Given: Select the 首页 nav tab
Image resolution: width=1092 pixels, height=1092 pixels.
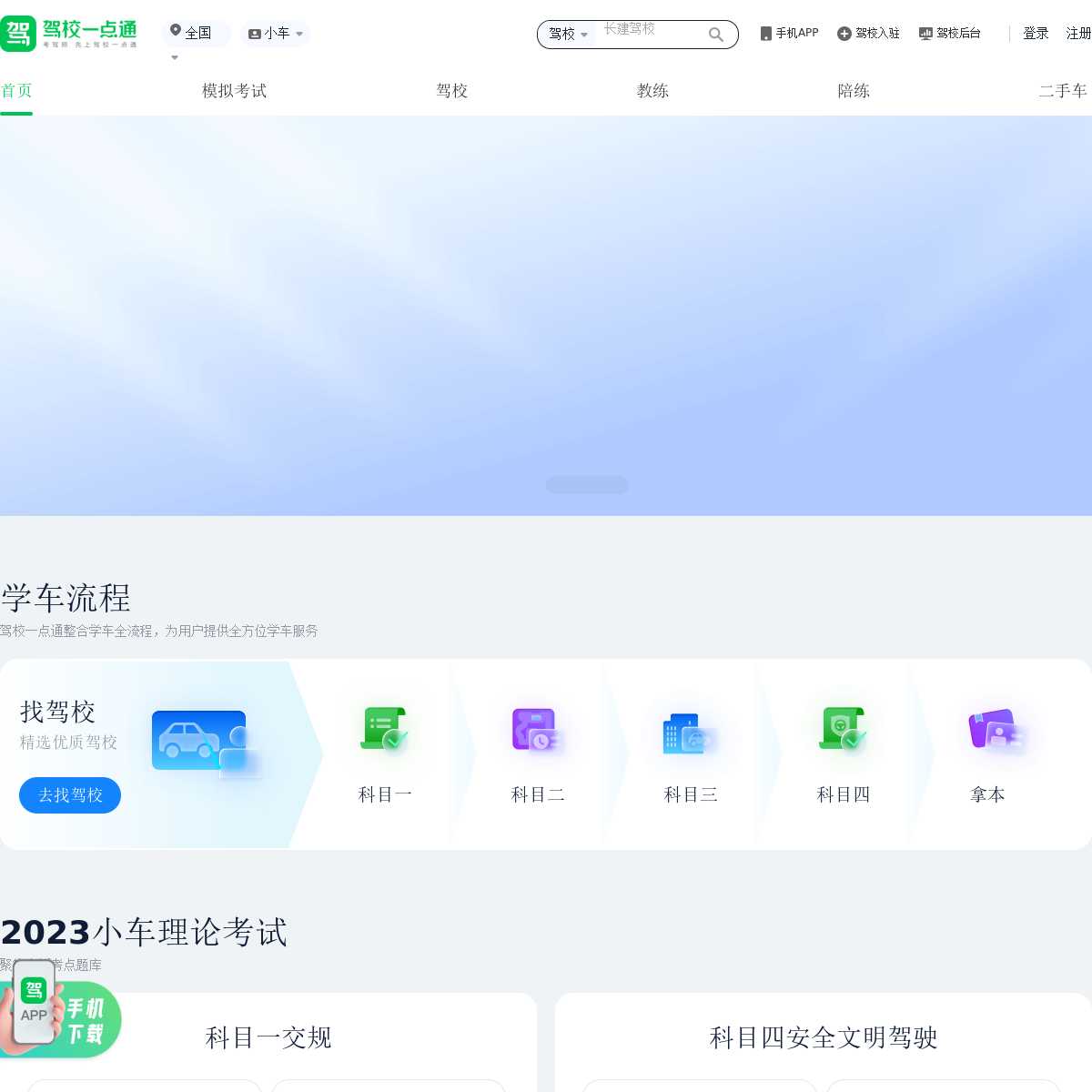Looking at the screenshot, I should [16, 91].
